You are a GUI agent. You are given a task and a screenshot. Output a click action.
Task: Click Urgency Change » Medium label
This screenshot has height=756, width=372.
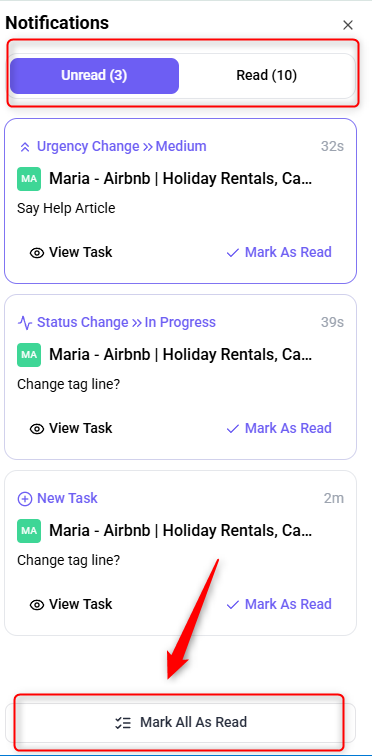(121, 146)
